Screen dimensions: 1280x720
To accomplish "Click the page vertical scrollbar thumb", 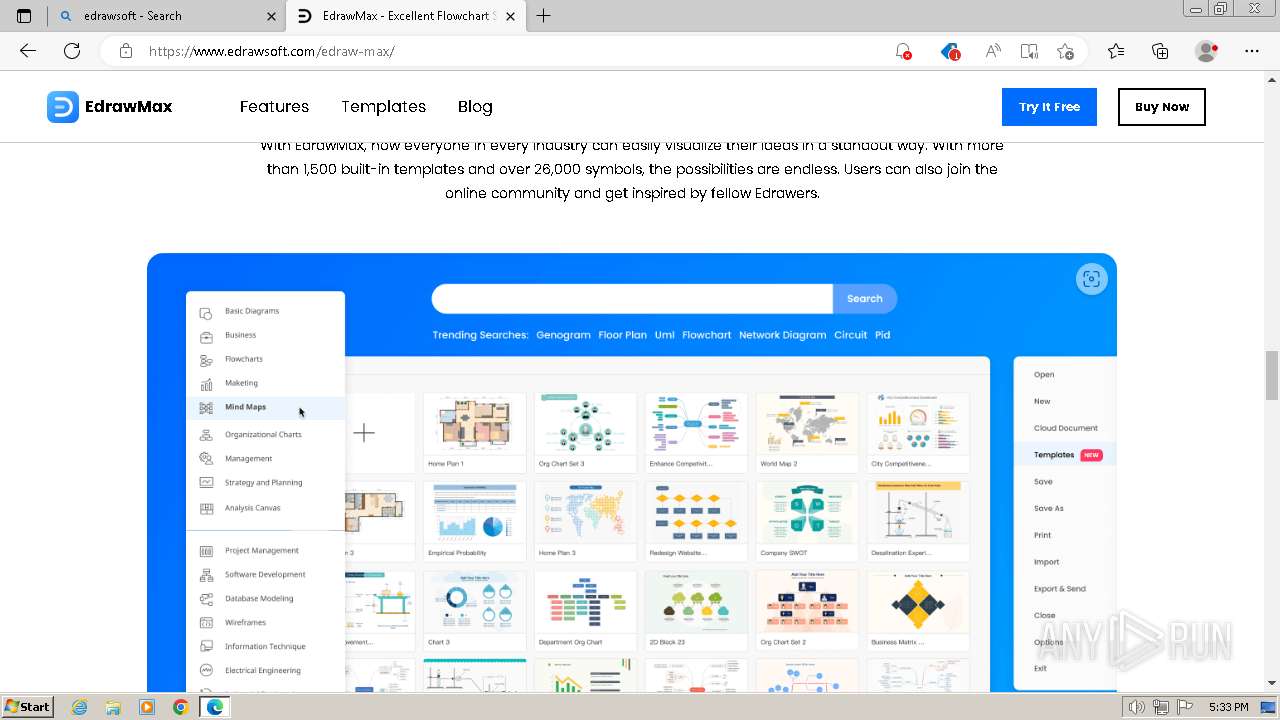I will (x=1272, y=375).
